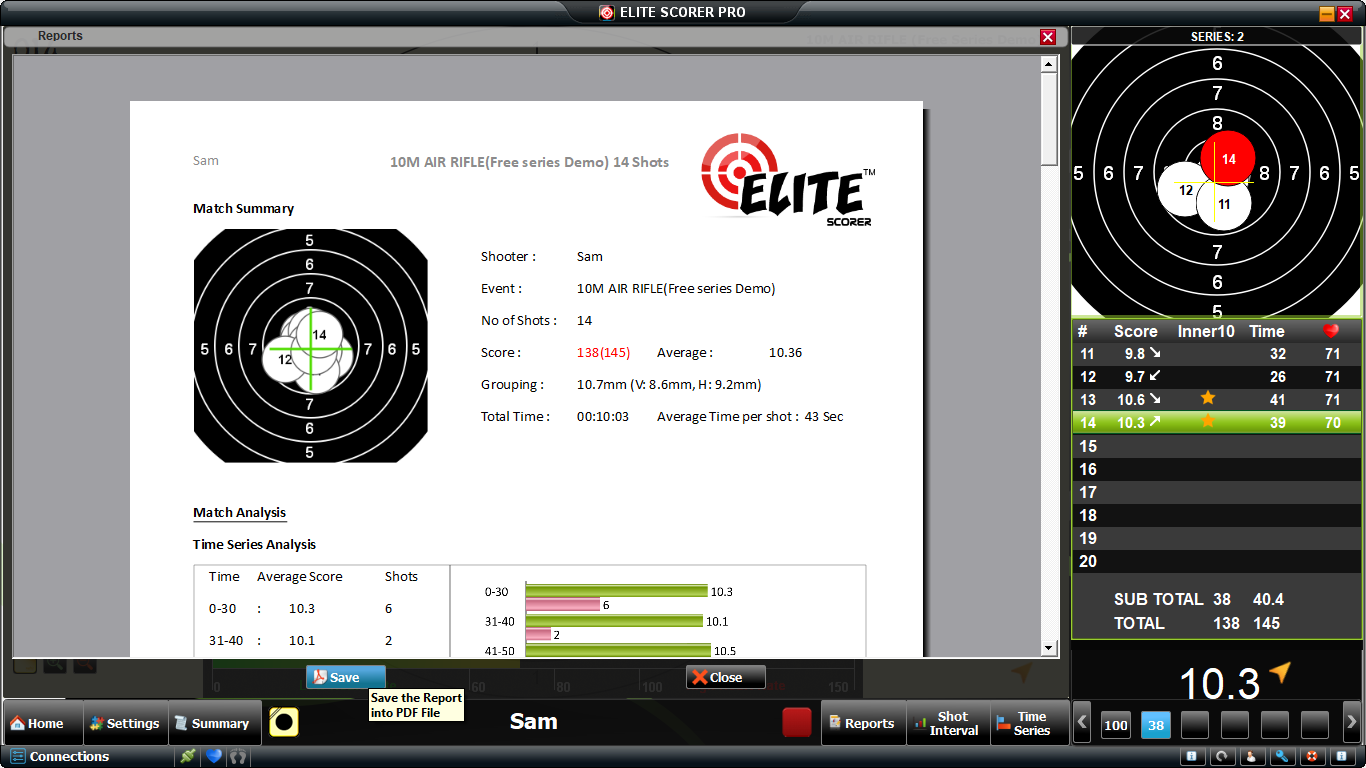The image size is (1366, 768).
Task: Show the Time Series chart
Action: (1029, 723)
